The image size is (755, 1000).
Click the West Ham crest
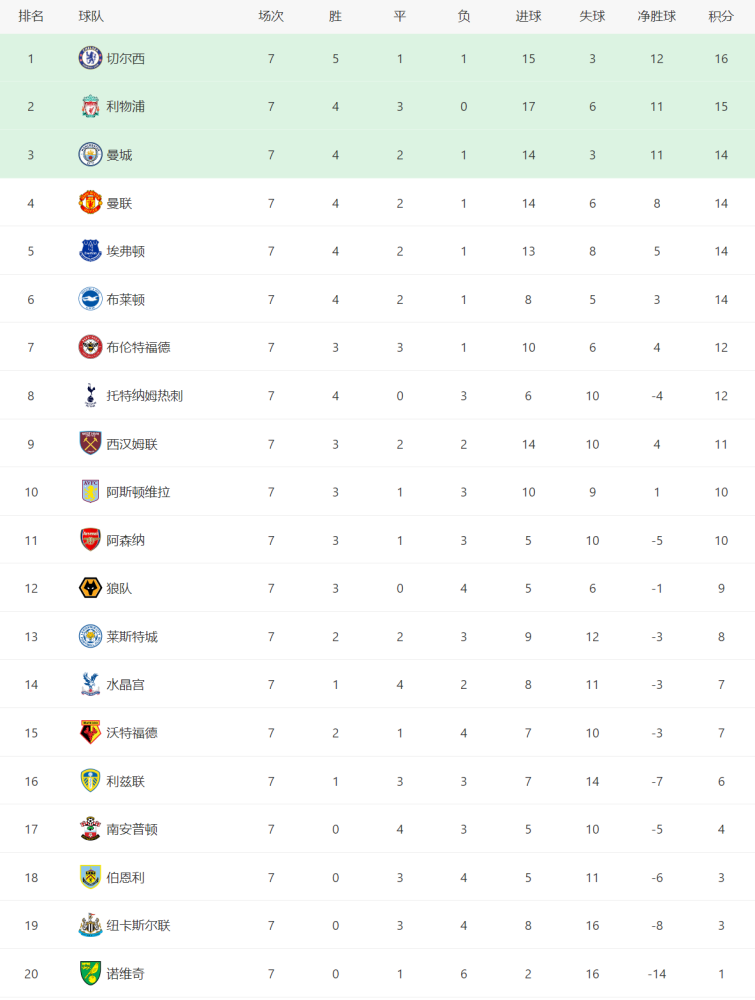tap(90, 443)
